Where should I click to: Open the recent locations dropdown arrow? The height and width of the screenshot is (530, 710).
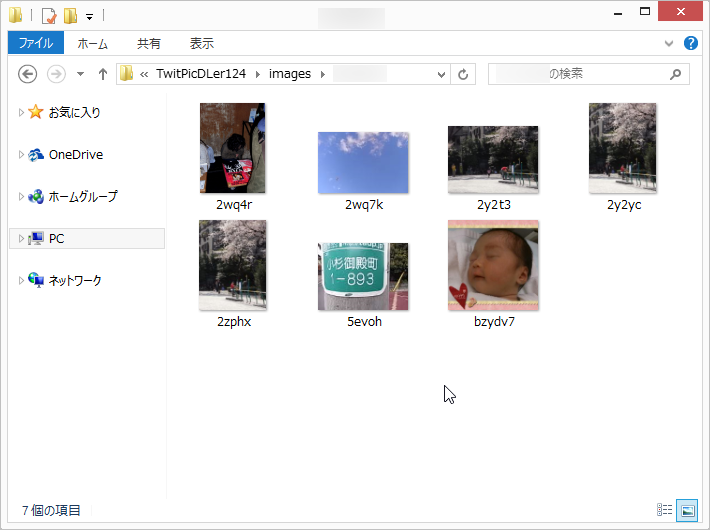pos(80,74)
